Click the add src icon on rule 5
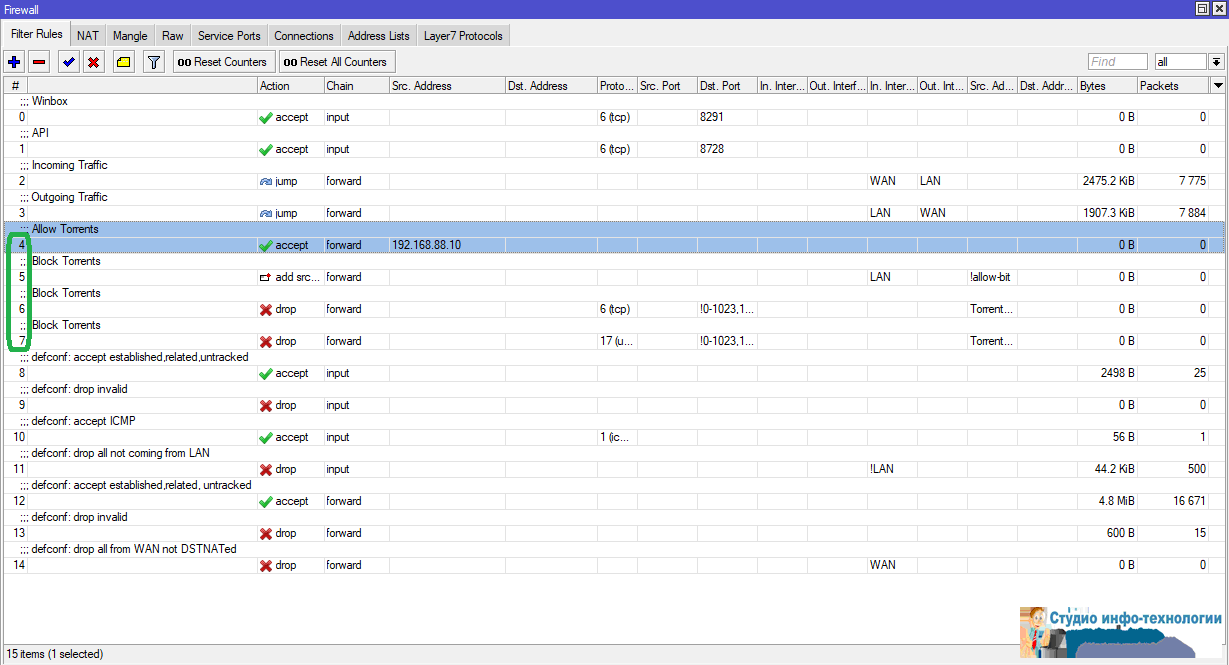Image resolution: width=1229 pixels, height=665 pixels. 265,277
